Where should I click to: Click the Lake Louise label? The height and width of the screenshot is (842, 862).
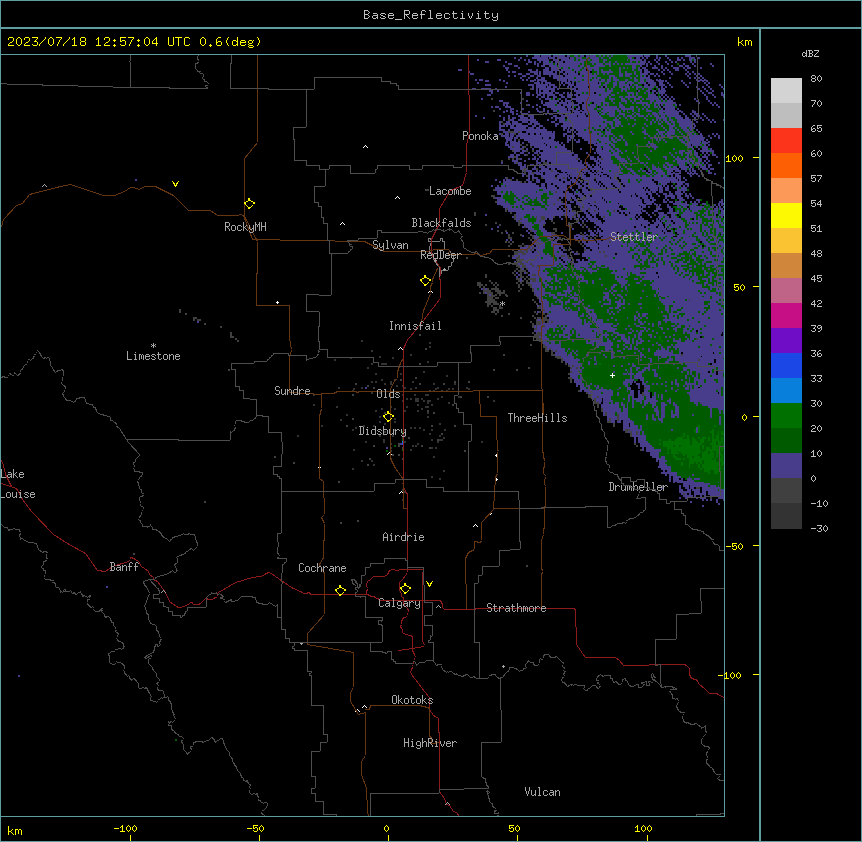[18, 484]
